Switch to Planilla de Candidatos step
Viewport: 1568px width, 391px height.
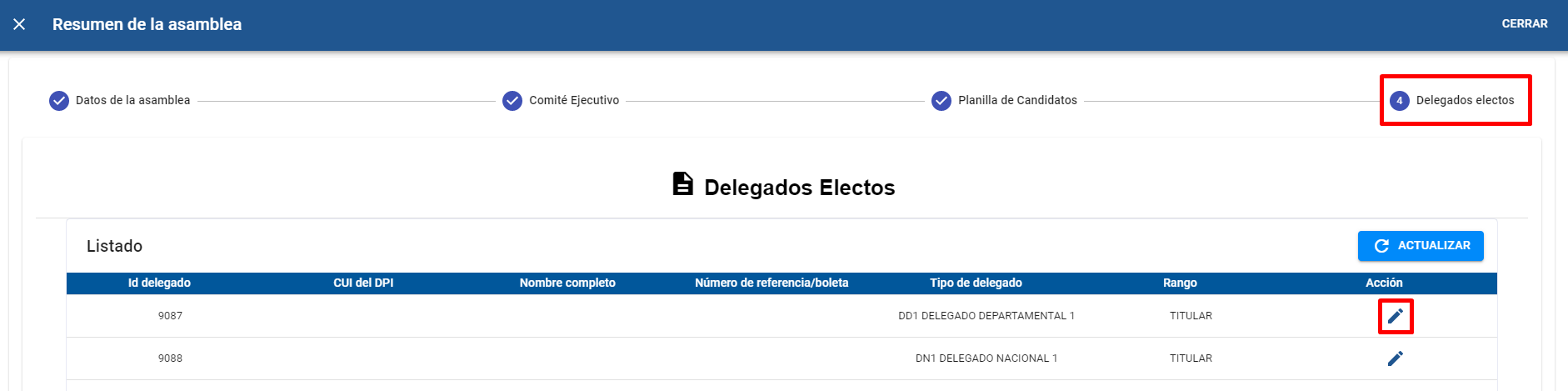1017,100
